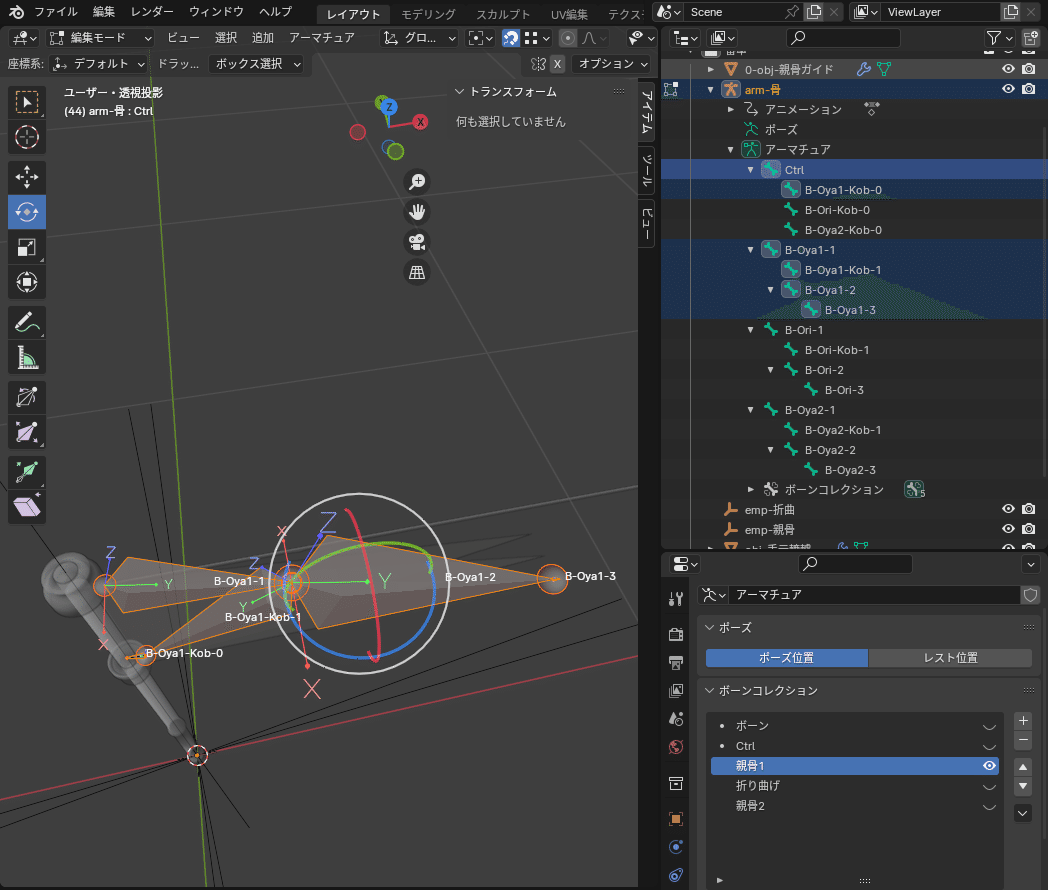Click the red X axis gizmo ball

pos(421,122)
